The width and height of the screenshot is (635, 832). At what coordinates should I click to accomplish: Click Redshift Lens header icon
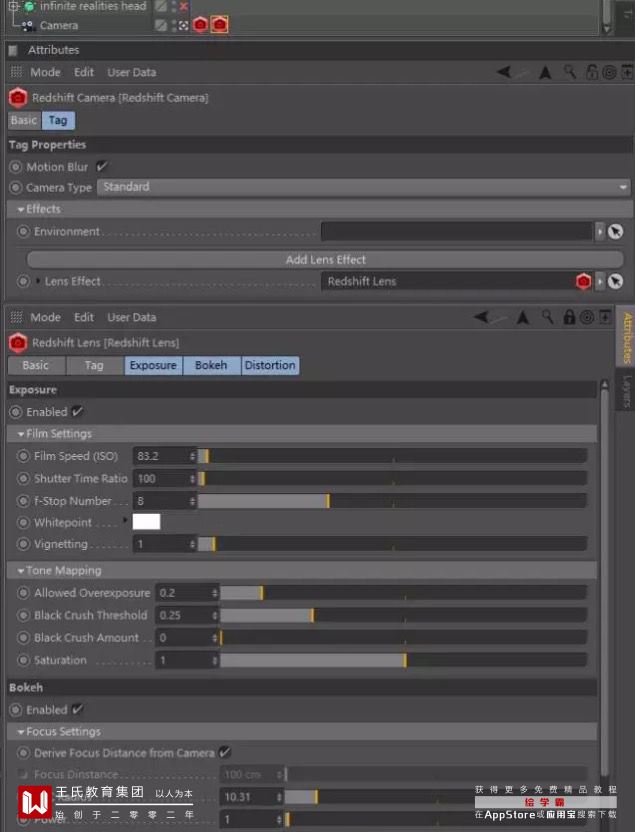[x=18, y=343]
